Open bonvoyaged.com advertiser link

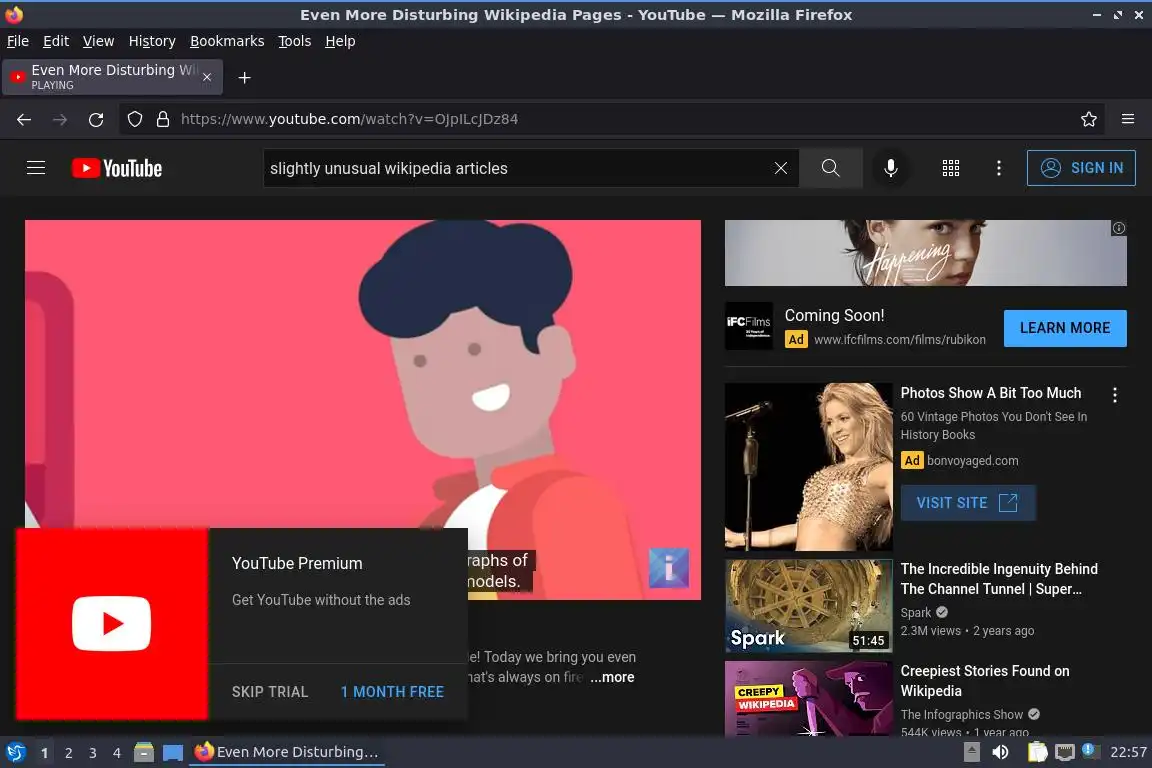point(972,461)
